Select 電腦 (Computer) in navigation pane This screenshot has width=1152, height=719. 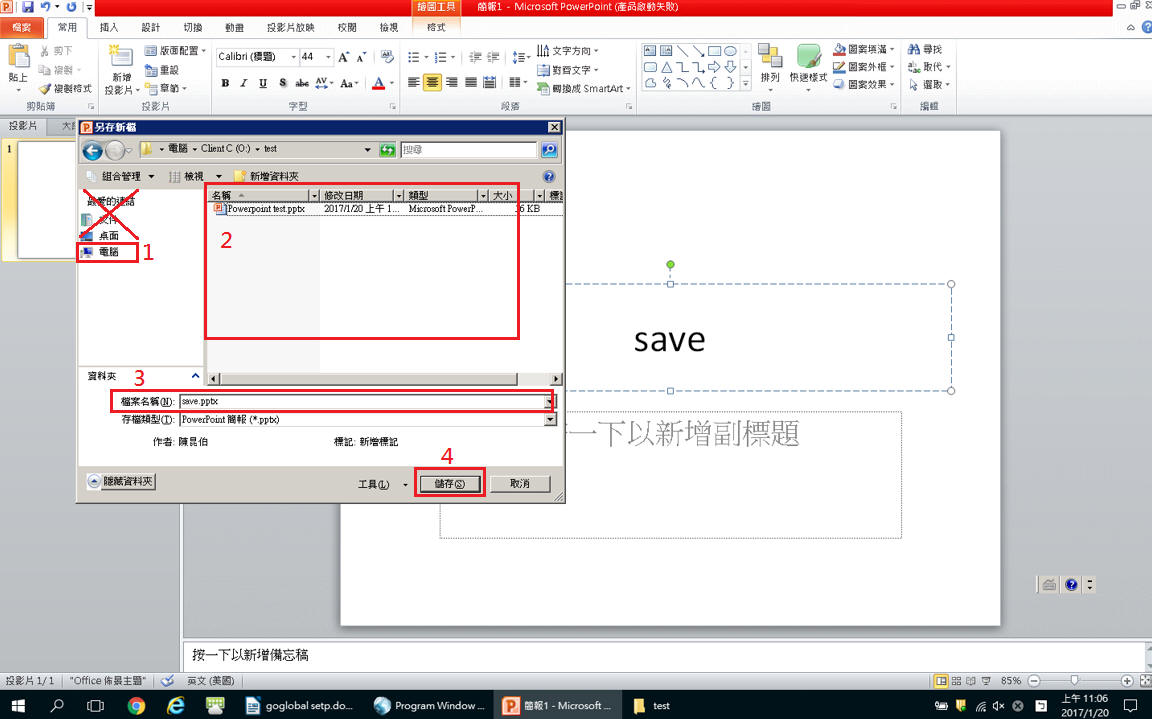(108, 253)
